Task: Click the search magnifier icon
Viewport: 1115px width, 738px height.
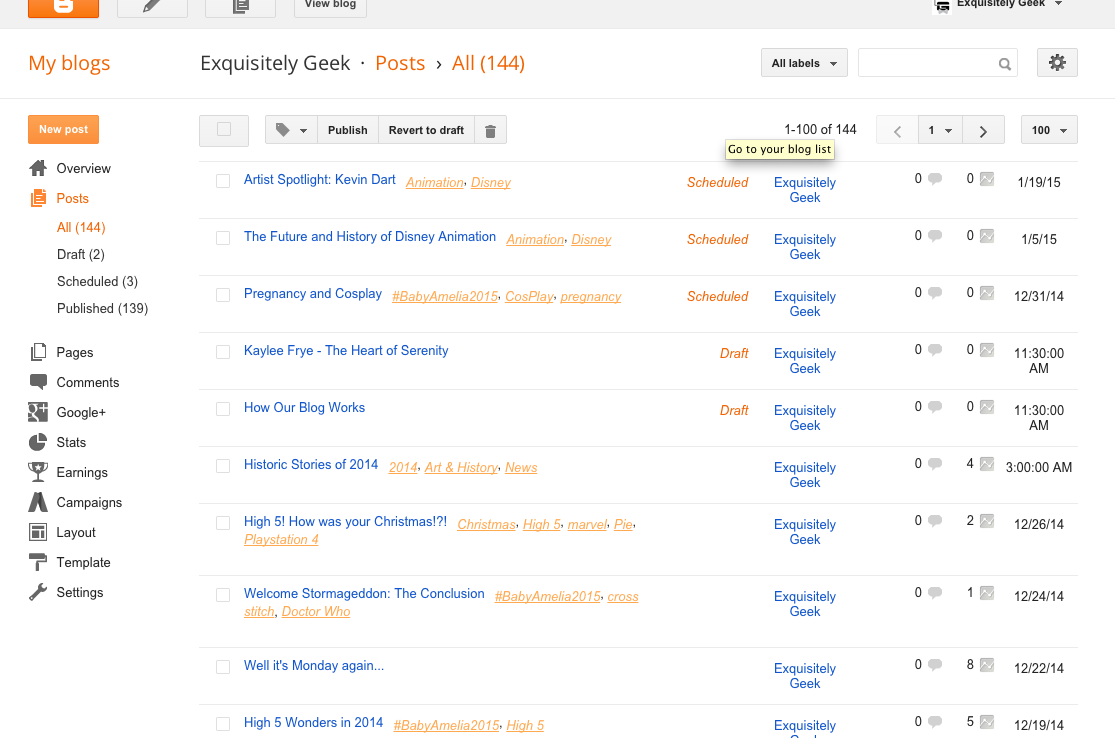Action: point(1004,64)
